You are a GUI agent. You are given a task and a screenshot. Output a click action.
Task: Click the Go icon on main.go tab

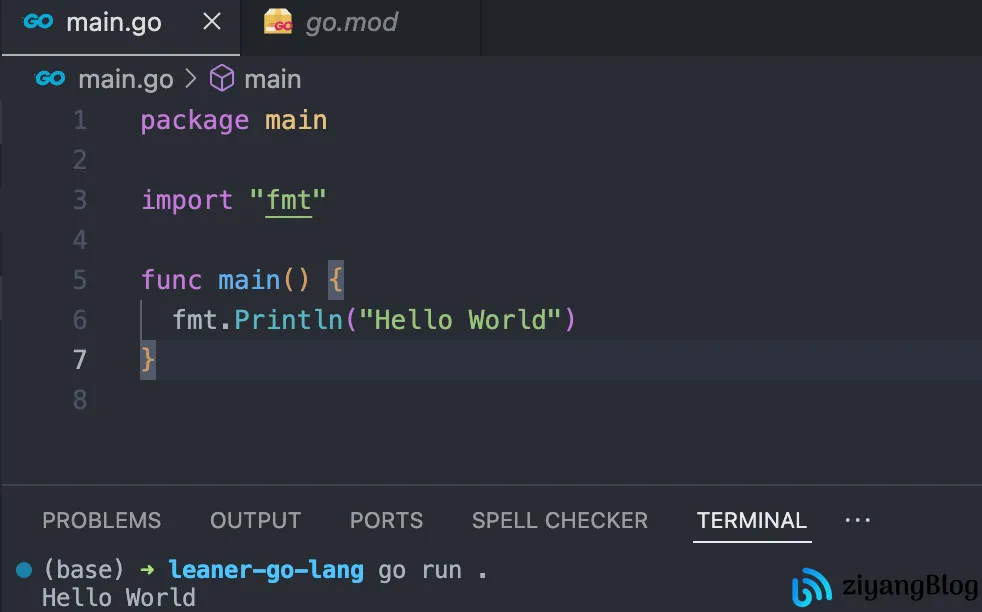(38, 22)
